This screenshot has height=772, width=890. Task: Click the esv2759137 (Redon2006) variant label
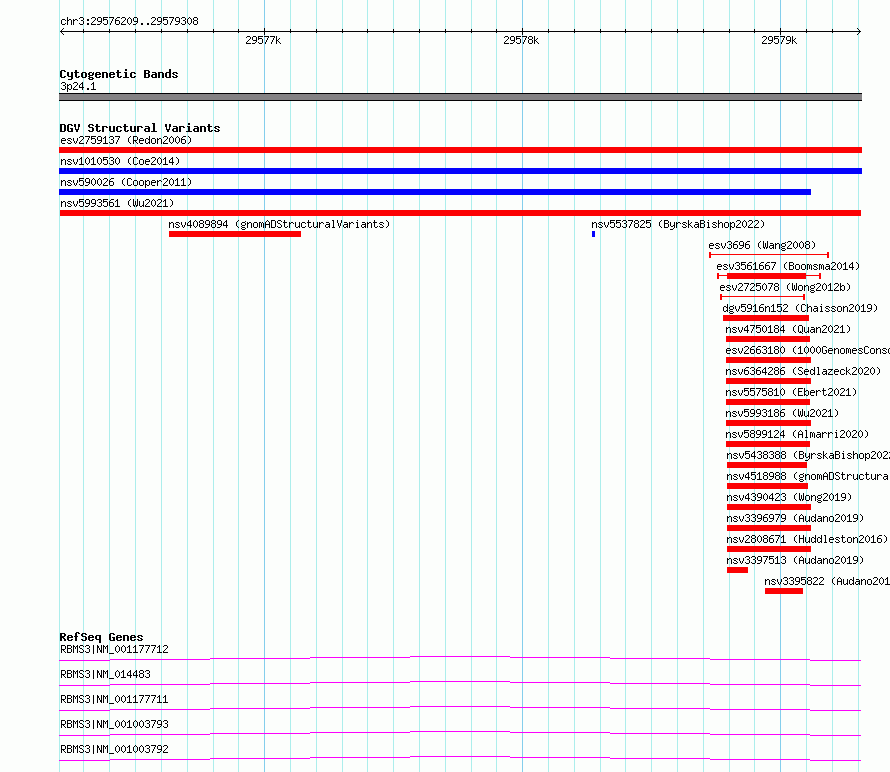[x=126, y=140]
